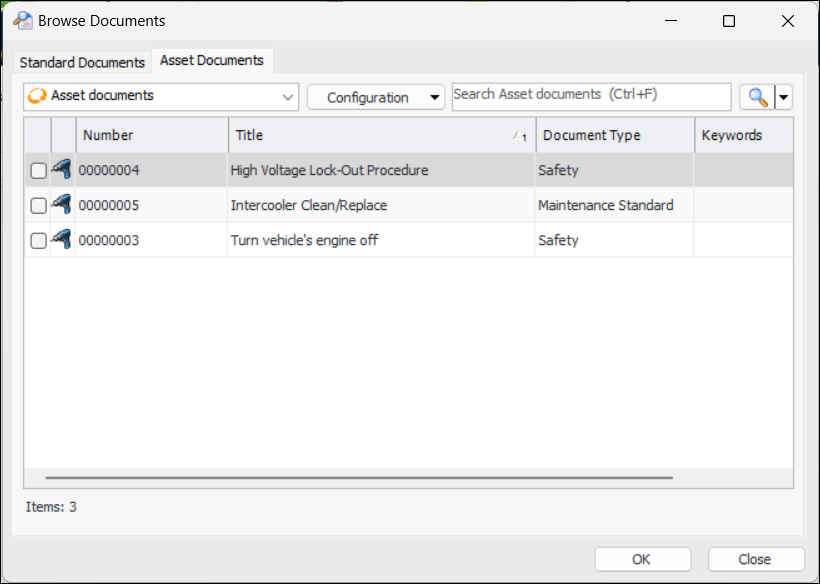The height and width of the screenshot is (584, 820).
Task: Check the Intercooler Clean/Replace row checkbox
Action: point(38,206)
